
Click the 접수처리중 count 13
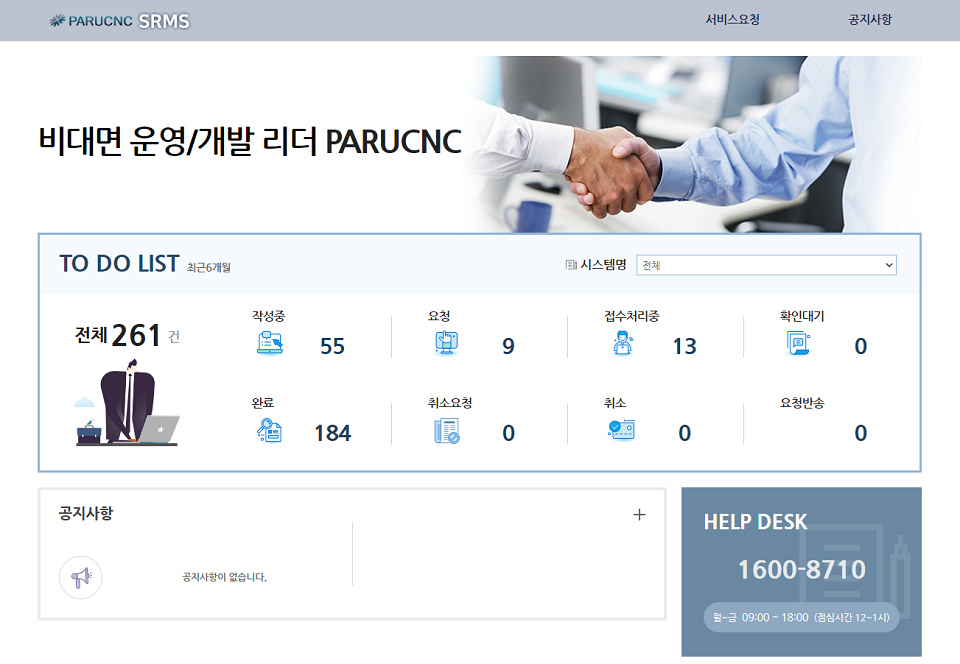tap(684, 346)
